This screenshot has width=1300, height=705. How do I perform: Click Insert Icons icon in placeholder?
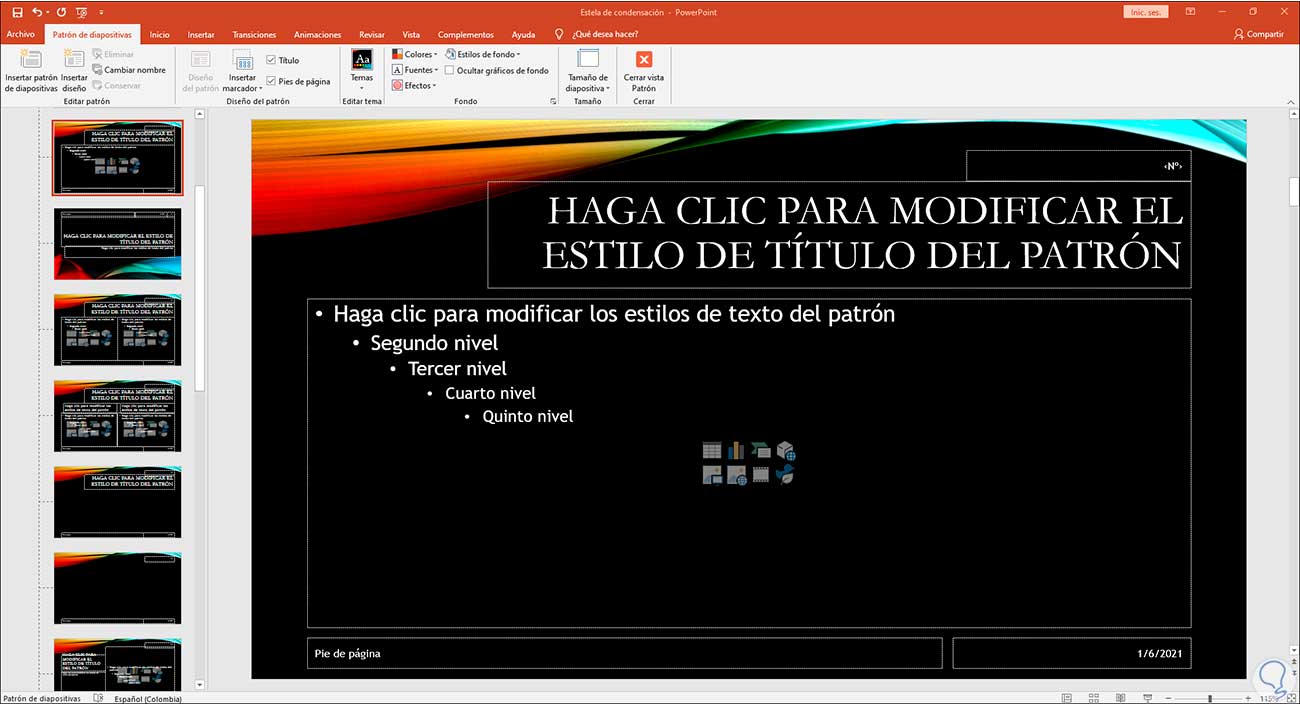pyautogui.click(x=786, y=475)
